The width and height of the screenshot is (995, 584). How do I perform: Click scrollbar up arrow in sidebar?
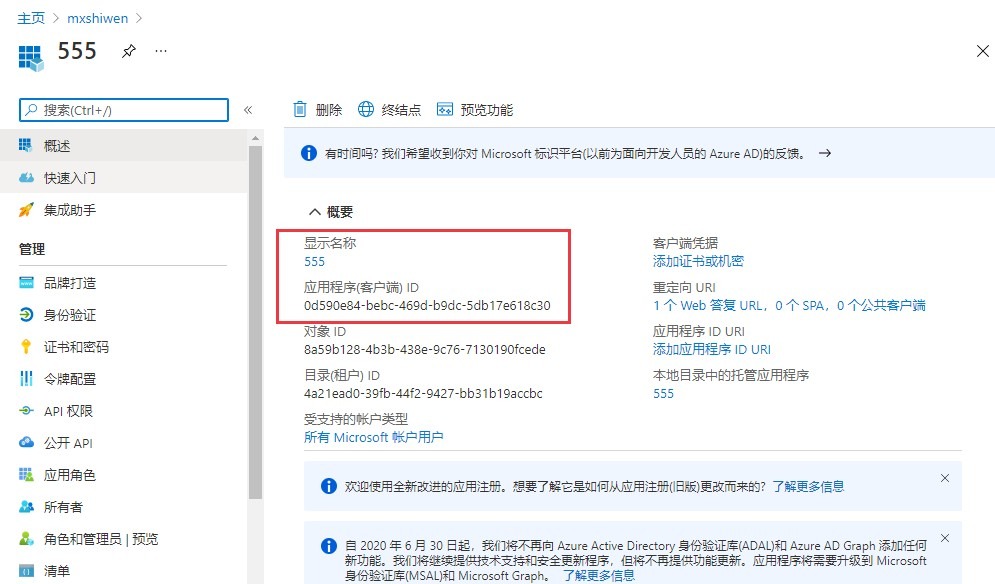[255, 138]
